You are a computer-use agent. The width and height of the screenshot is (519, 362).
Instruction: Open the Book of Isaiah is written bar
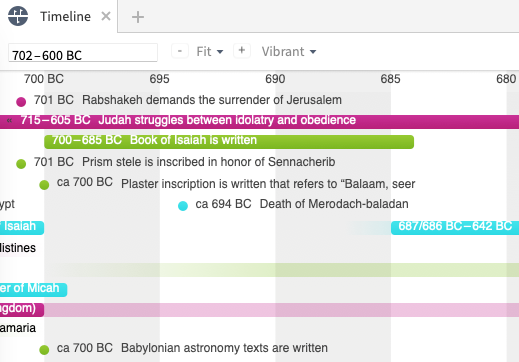tap(229, 142)
